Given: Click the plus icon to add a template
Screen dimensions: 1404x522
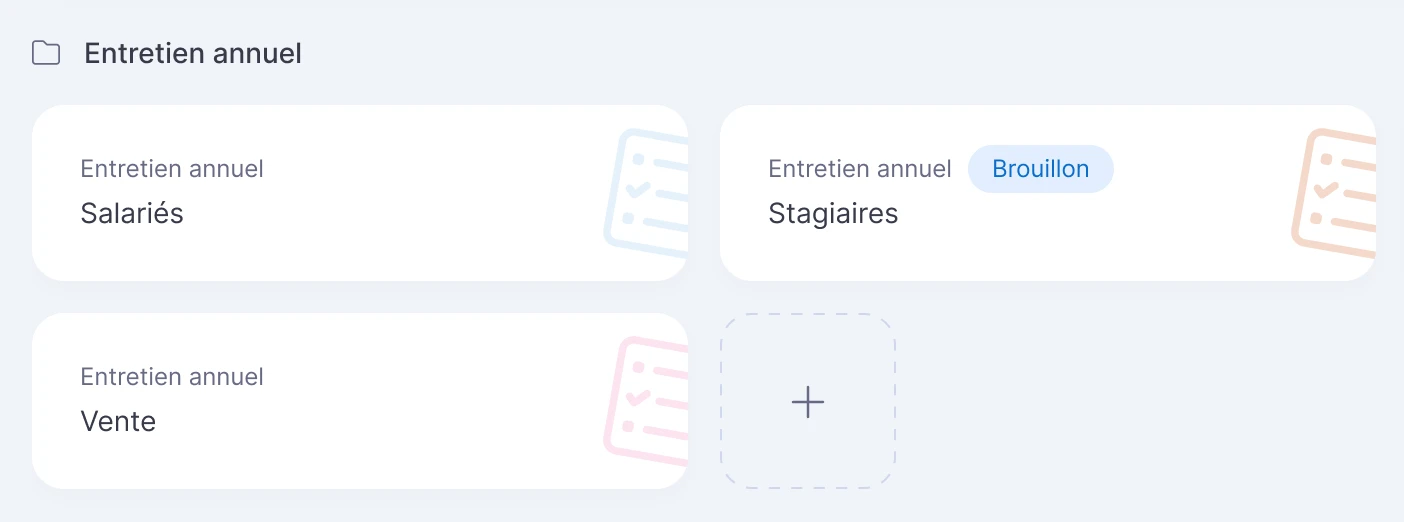Looking at the screenshot, I should pos(808,402).
